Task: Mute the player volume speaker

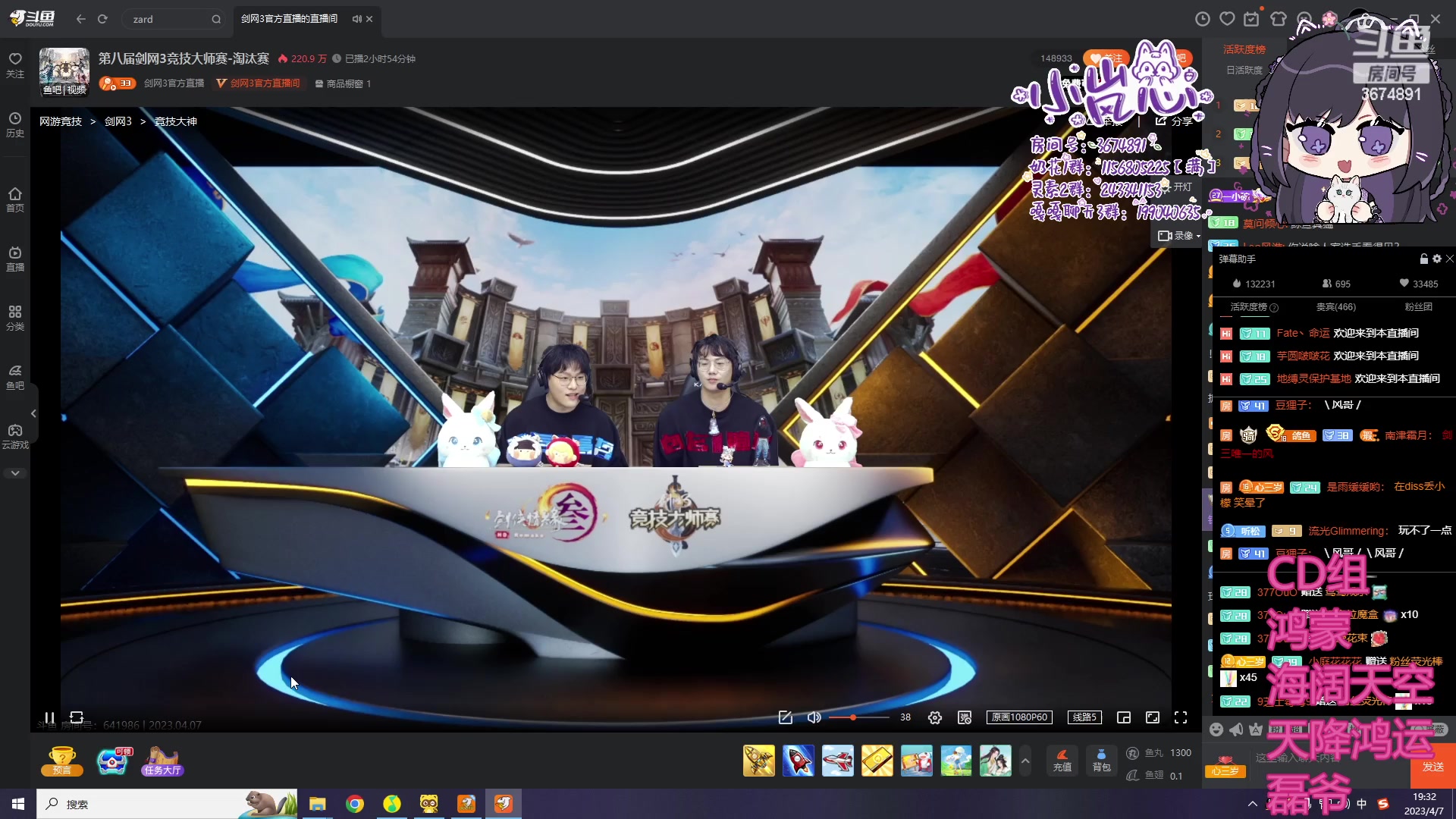Action: [x=814, y=717]
